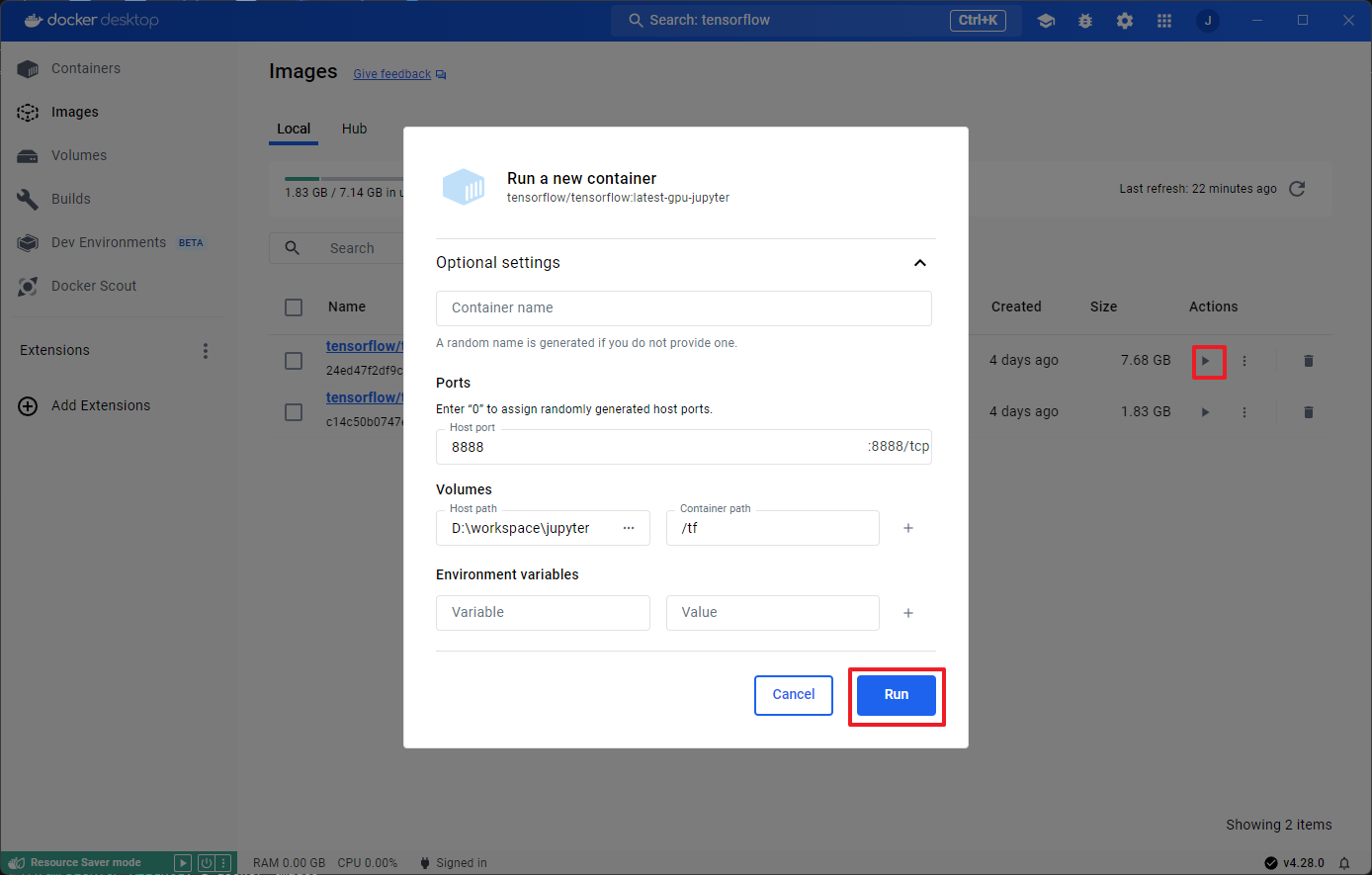Open the apps grid icon in title bar
Viewport: 1372px width, 875px height.
point(1164,21)
